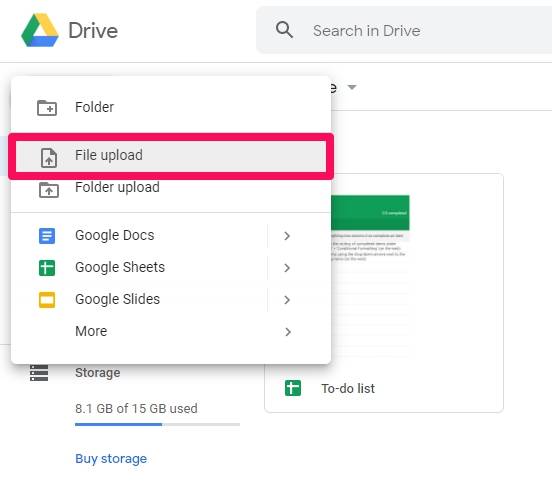Click the Google Drive logo icon

(x=40, y=30)
